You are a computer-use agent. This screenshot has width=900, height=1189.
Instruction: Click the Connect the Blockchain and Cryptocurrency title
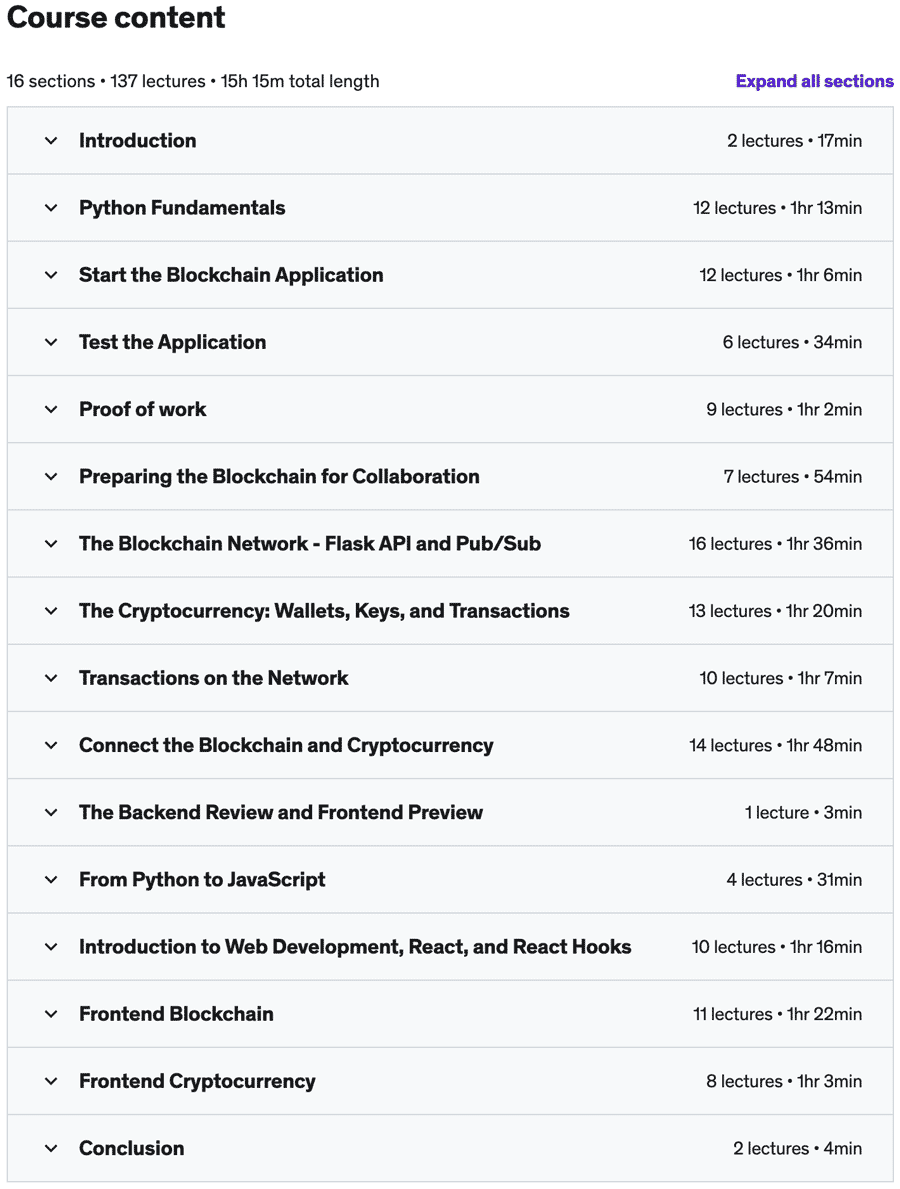point(286,745)
